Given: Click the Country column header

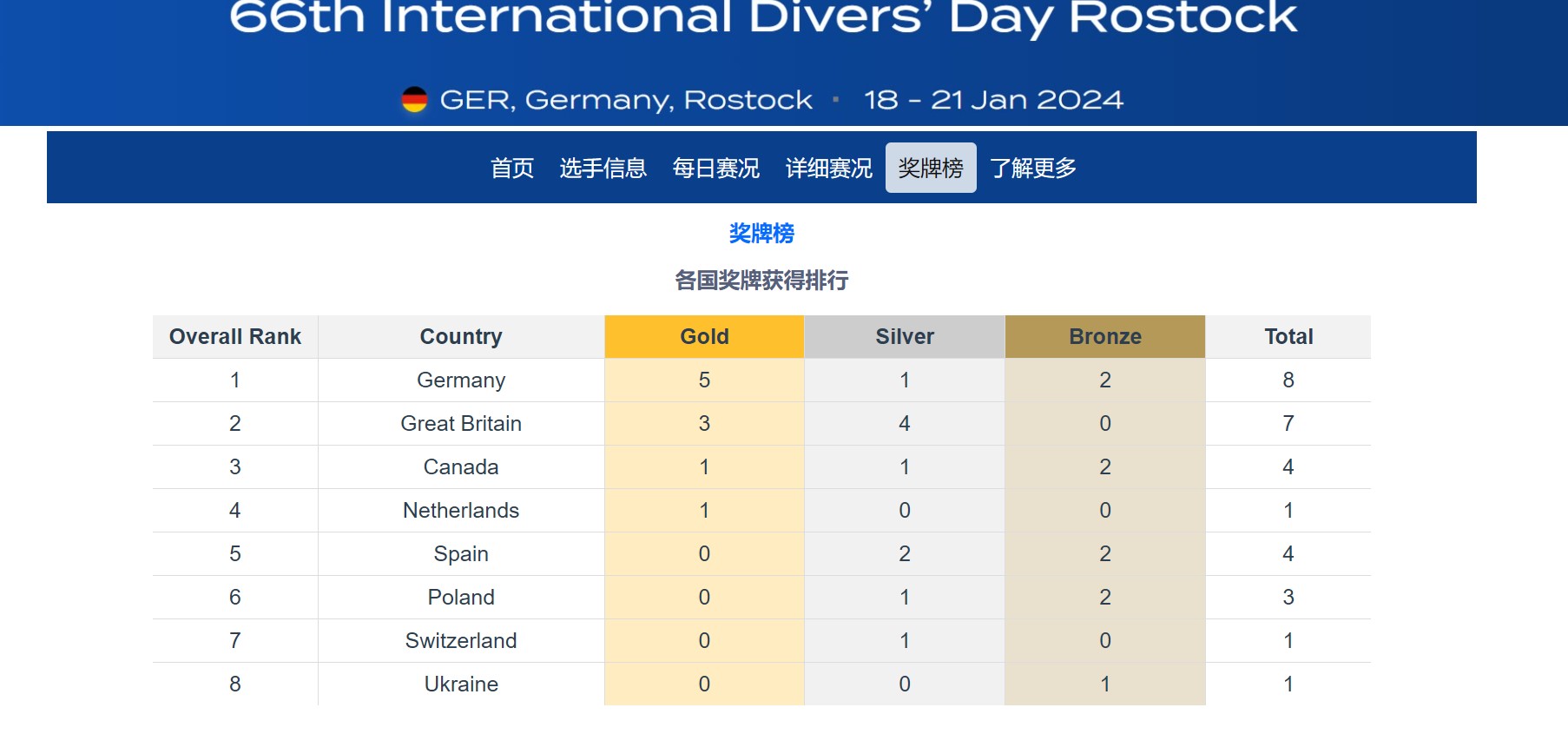Looking at the screenshot, I should pos(460,337).
